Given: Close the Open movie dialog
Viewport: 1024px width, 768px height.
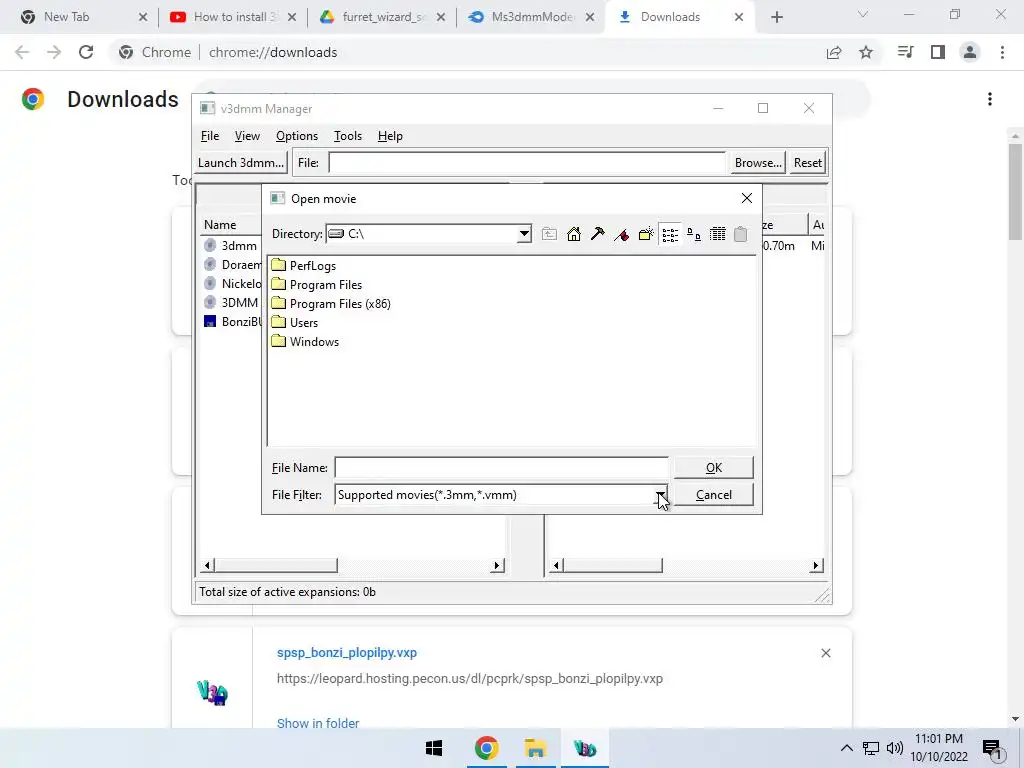Looking at the screenshot, I should click(746, 198).
